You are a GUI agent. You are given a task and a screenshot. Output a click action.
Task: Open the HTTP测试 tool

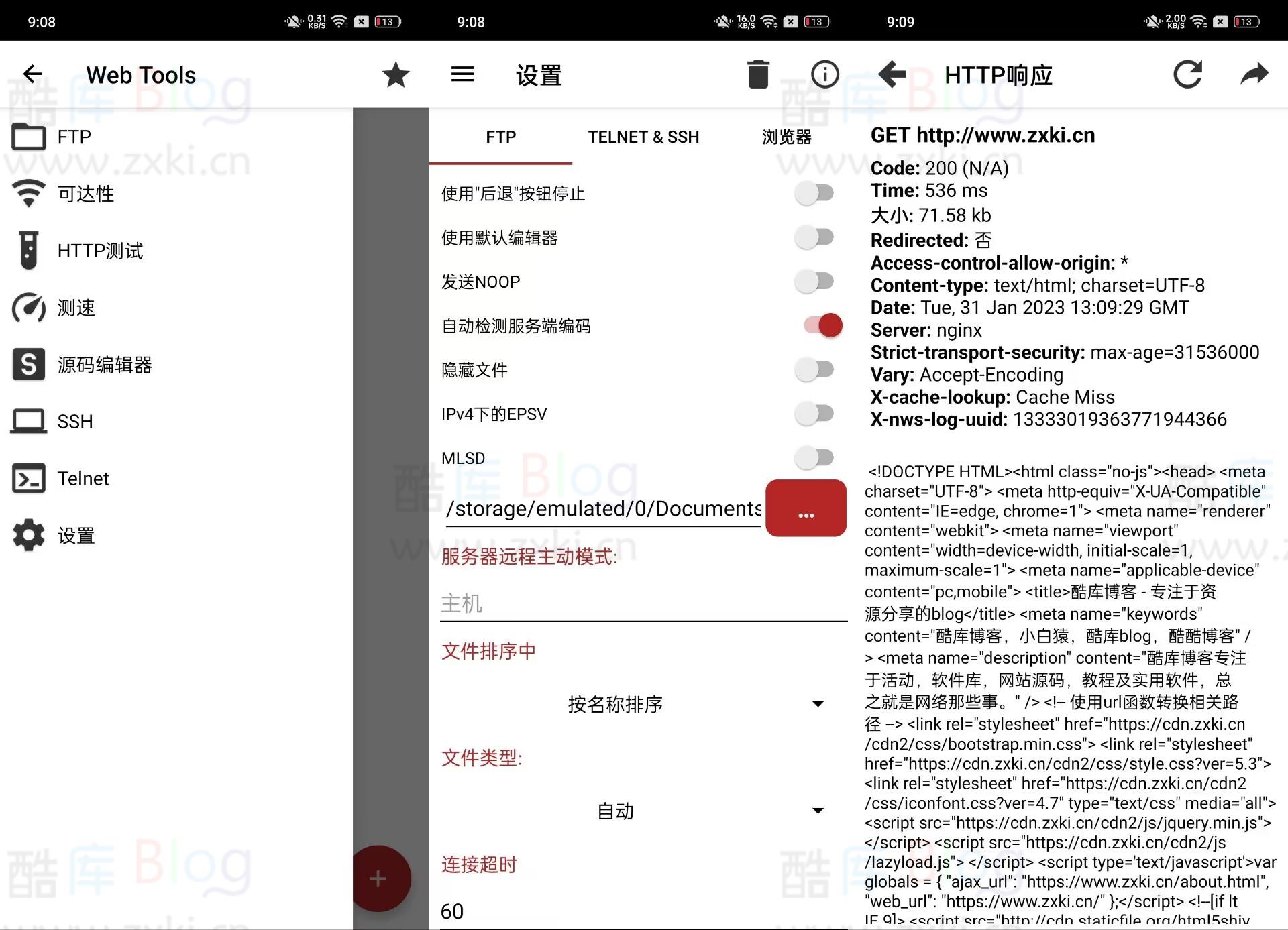tap(101, 251)
